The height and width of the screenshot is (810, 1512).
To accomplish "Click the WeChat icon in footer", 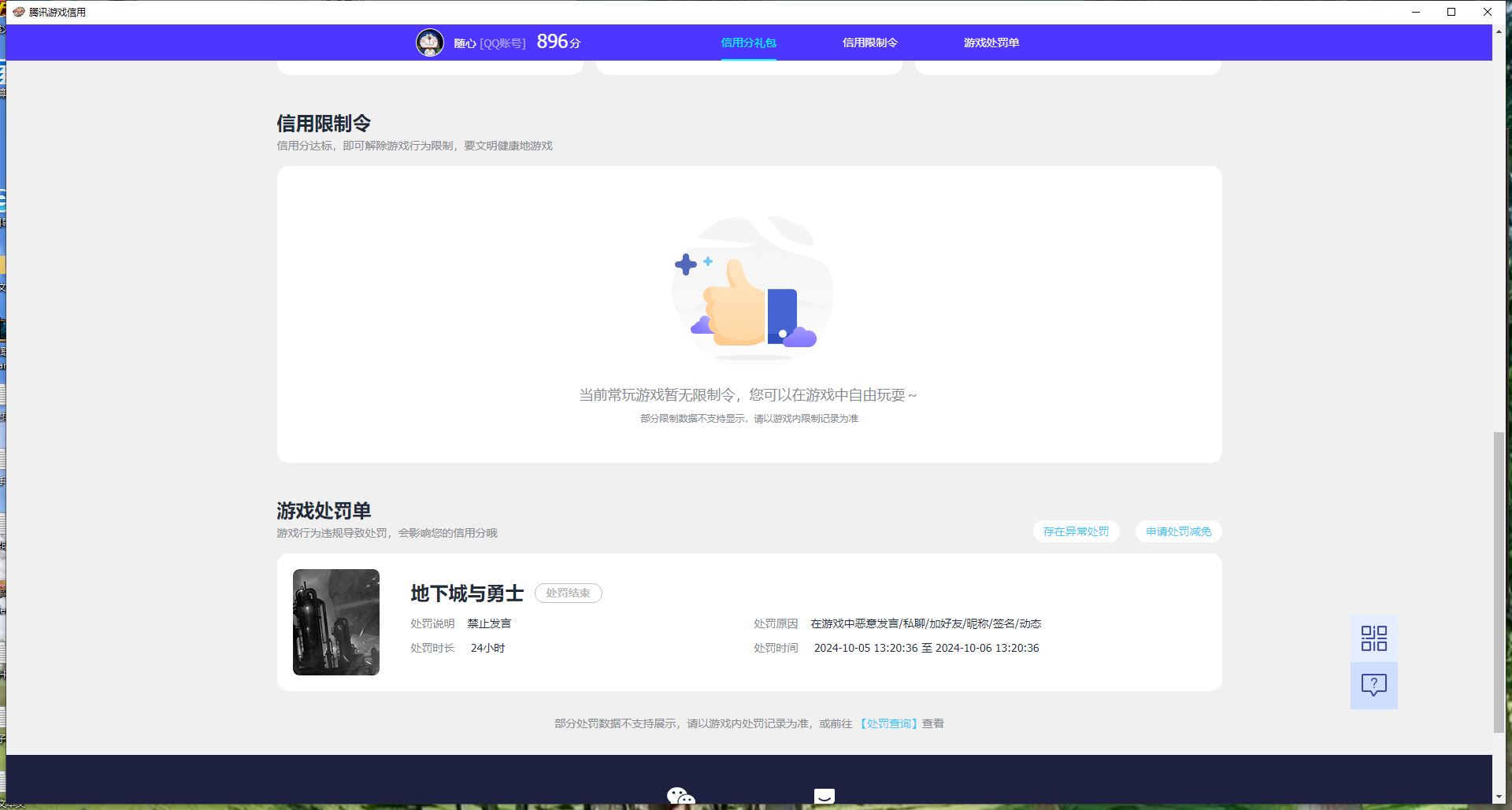I will point(680,797).
